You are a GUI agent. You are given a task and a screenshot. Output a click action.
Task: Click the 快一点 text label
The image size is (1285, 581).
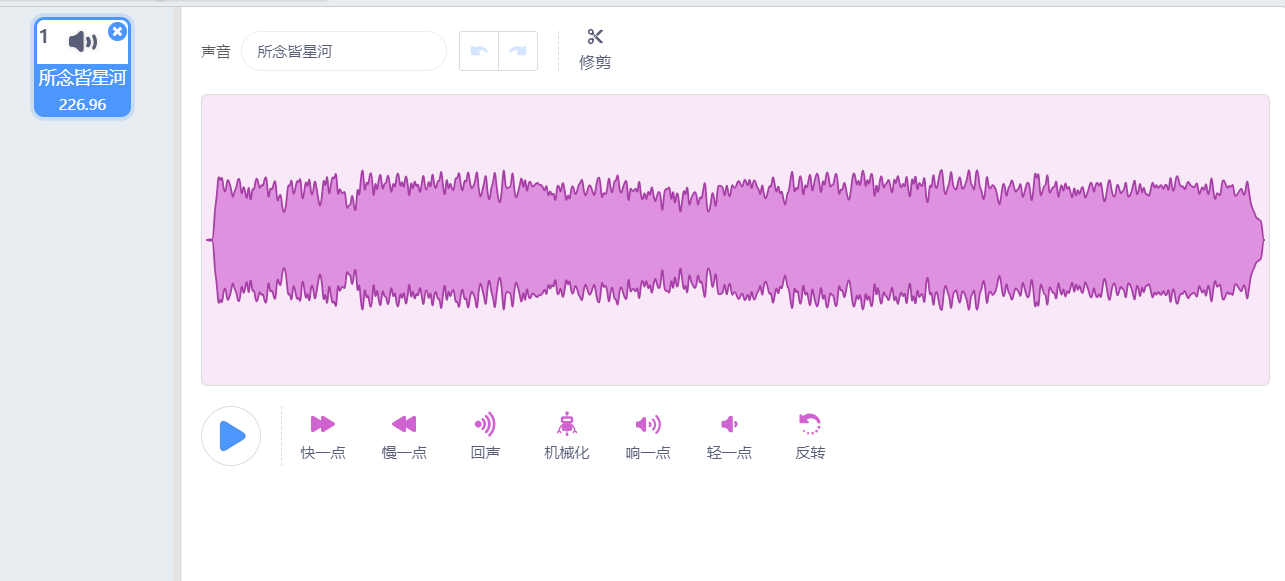pyautogui.click(x=323, y=453)
